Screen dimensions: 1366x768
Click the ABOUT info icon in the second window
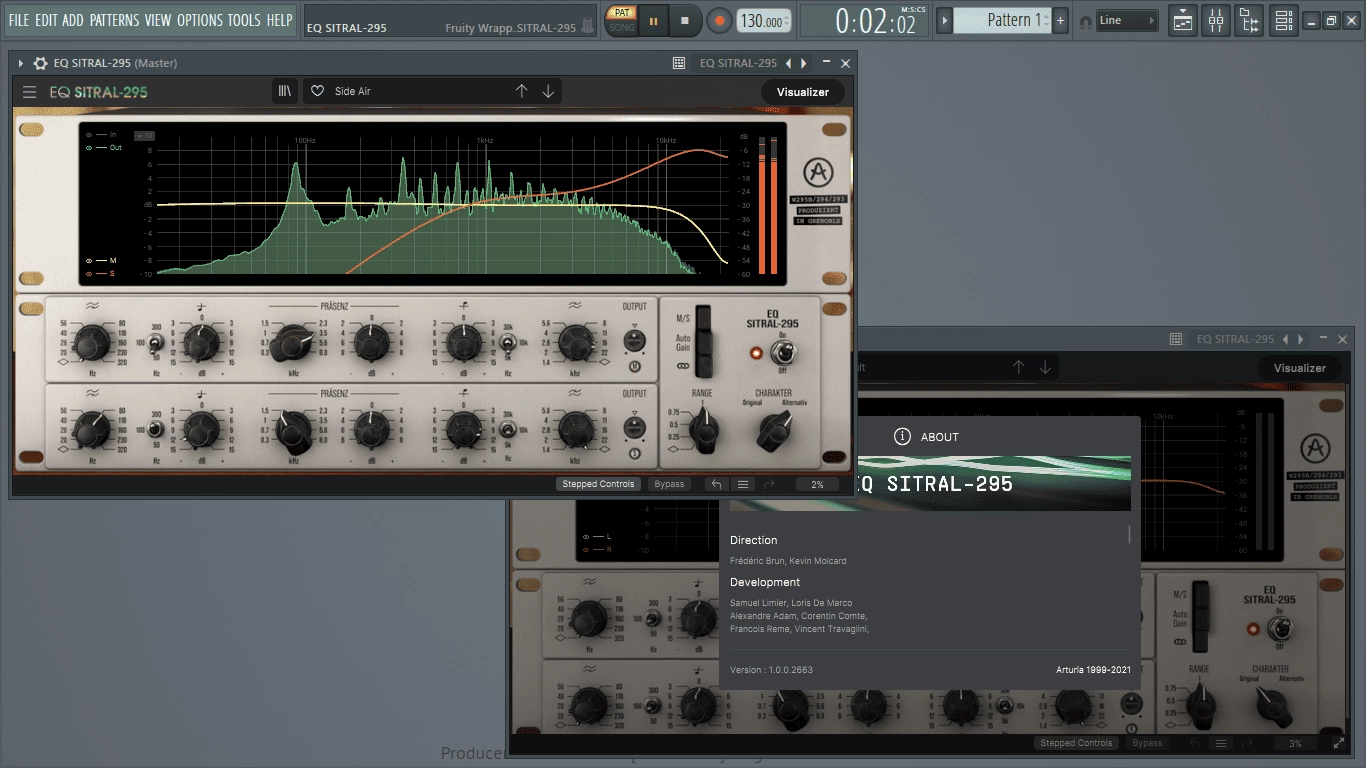point(902,436)
